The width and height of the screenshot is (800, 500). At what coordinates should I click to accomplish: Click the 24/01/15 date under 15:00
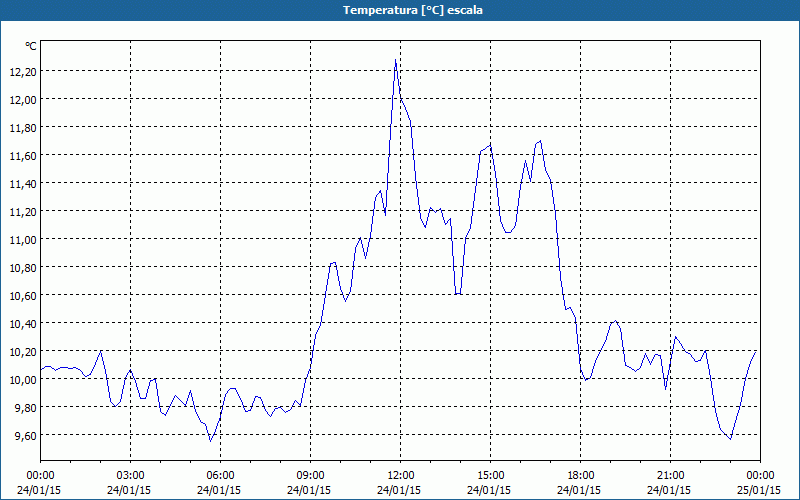[x=490, y=490]
